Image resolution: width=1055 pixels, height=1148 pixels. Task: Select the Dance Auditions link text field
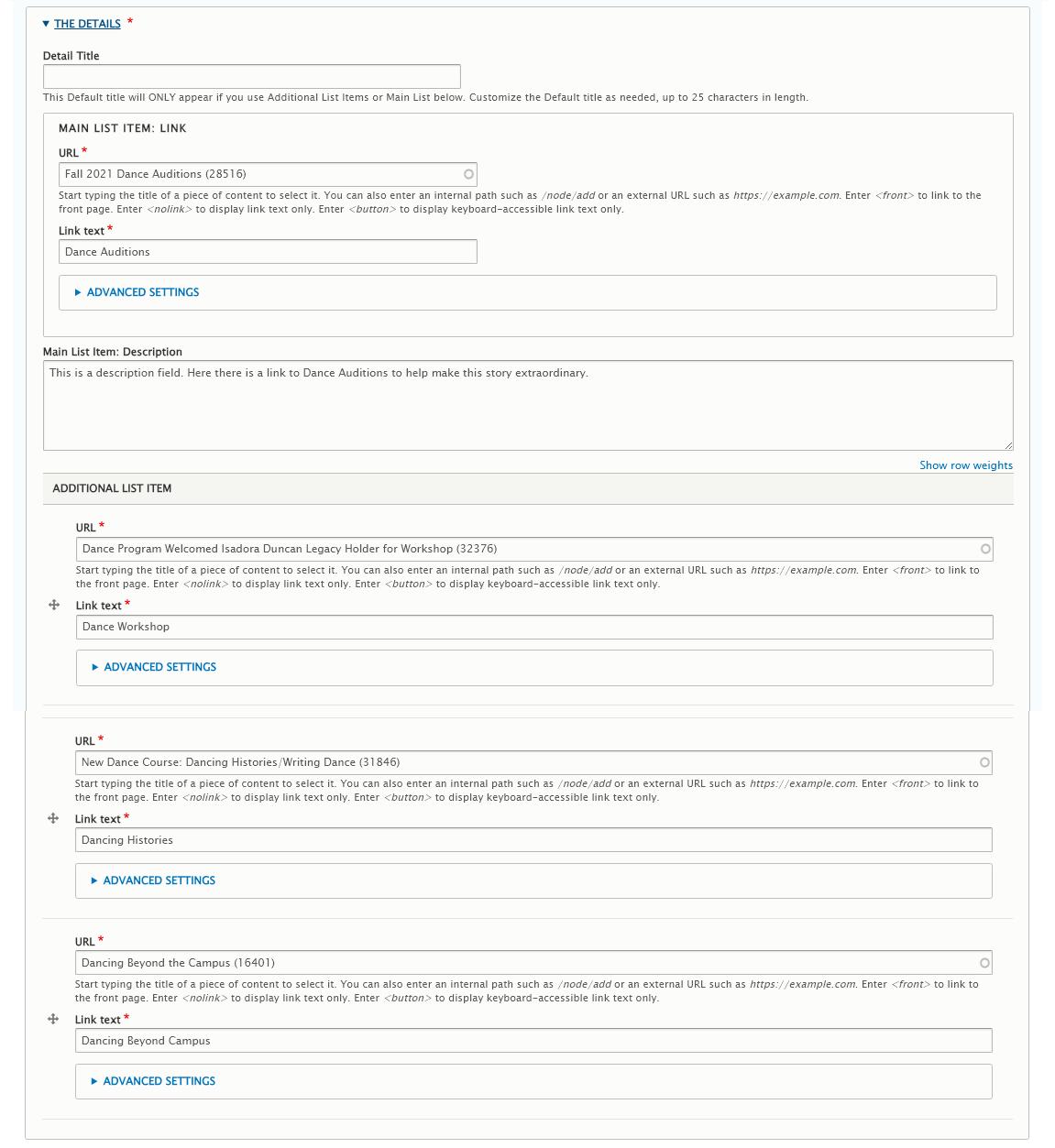point(268,251)
